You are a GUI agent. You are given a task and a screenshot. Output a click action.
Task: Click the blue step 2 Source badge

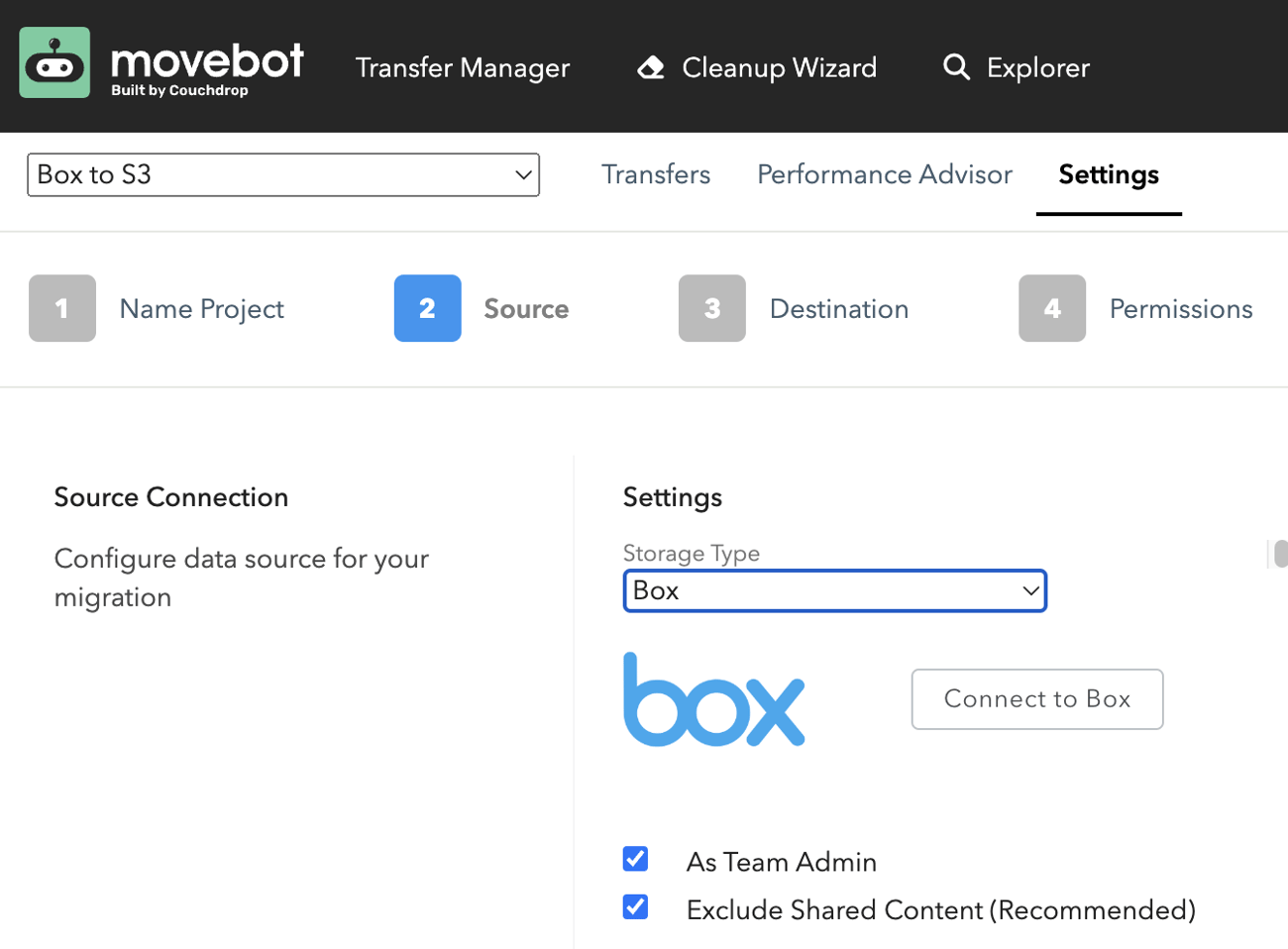(427, 308)
